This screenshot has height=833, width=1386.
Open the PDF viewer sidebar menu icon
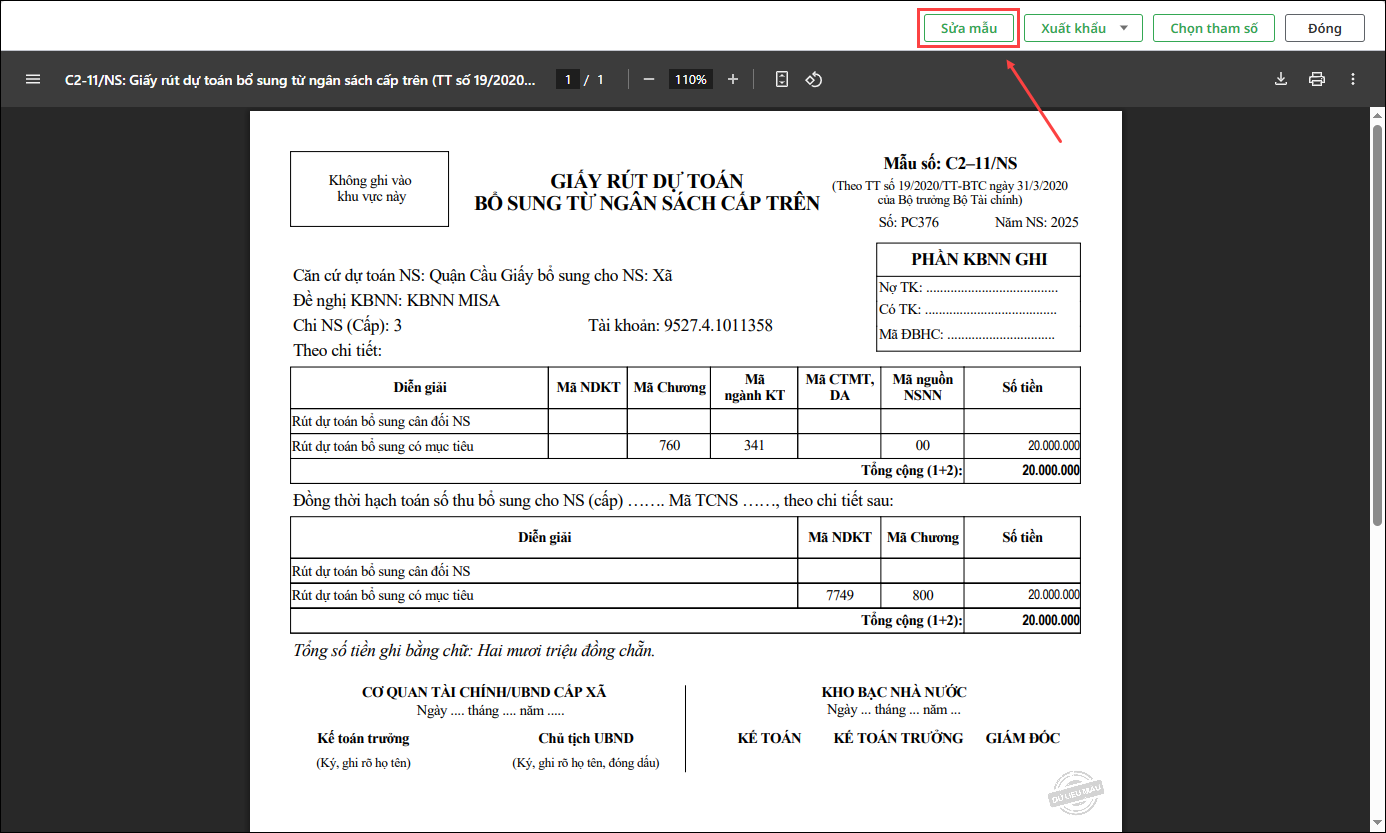33,79
